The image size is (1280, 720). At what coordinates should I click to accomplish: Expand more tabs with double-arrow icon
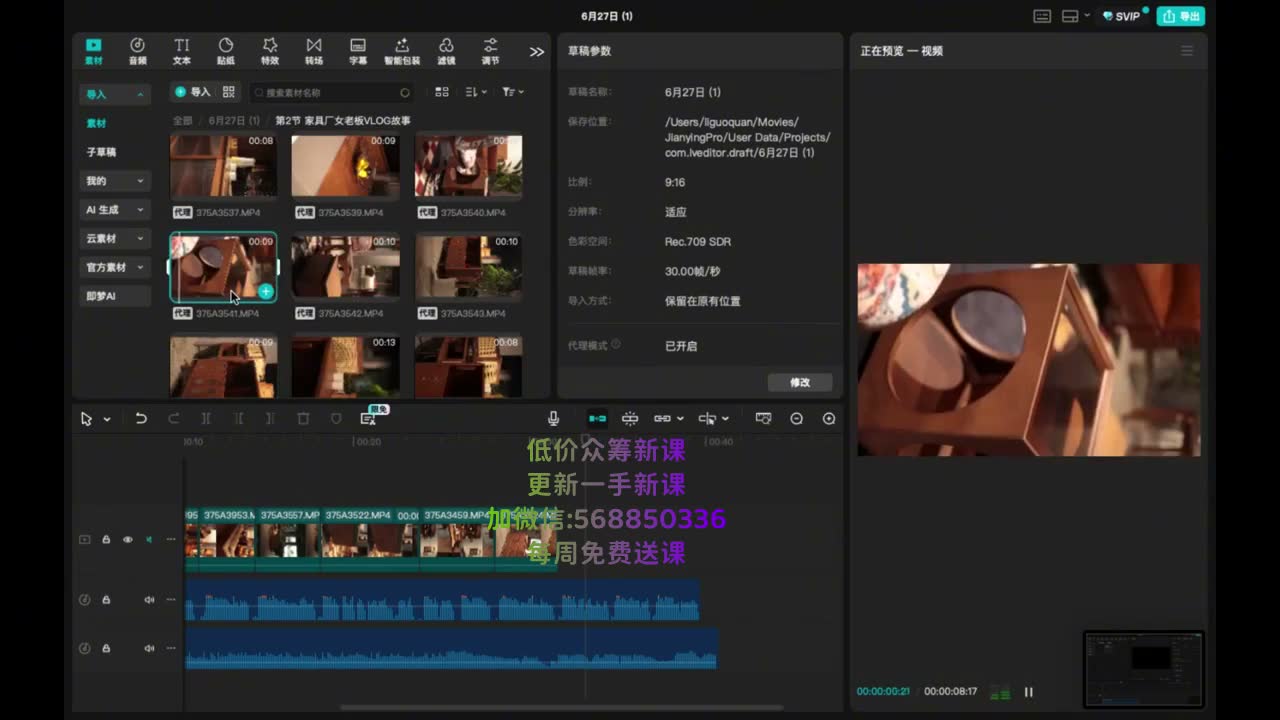537,52
